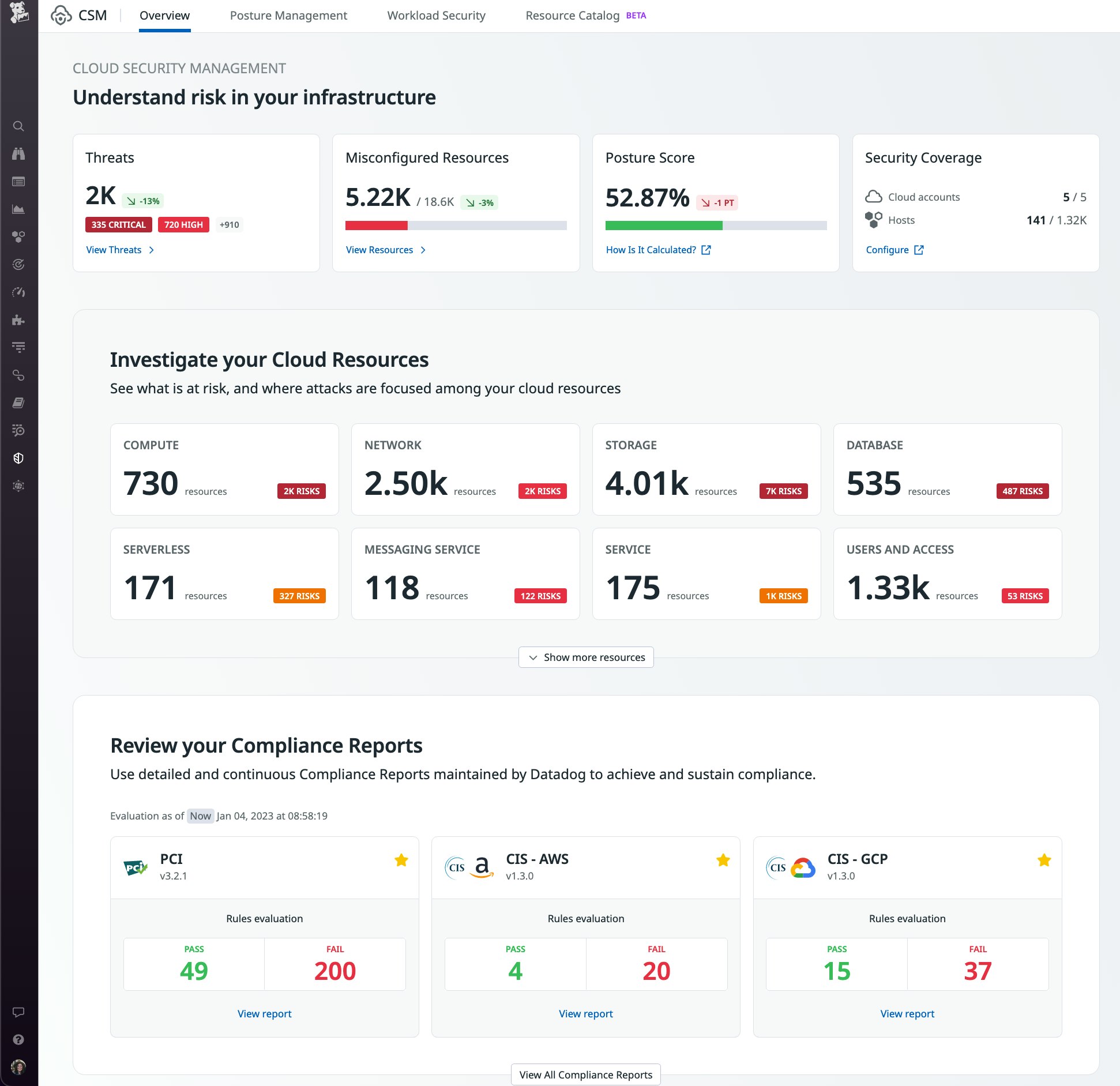
Task: Switch to the Posture Management tab
Action: (x=288, y=15)
